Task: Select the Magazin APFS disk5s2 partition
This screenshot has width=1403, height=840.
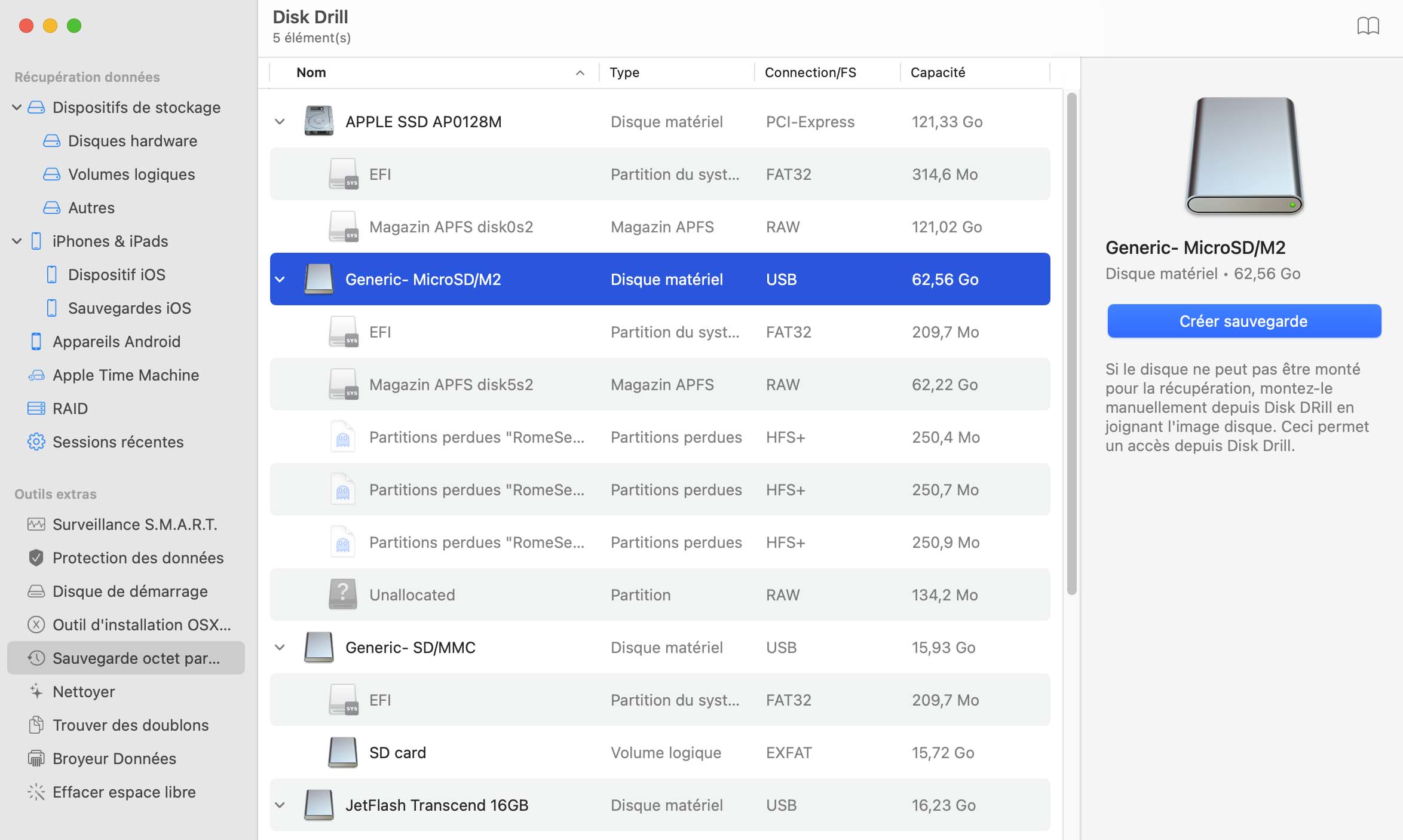Action: (x=451, y=384)
